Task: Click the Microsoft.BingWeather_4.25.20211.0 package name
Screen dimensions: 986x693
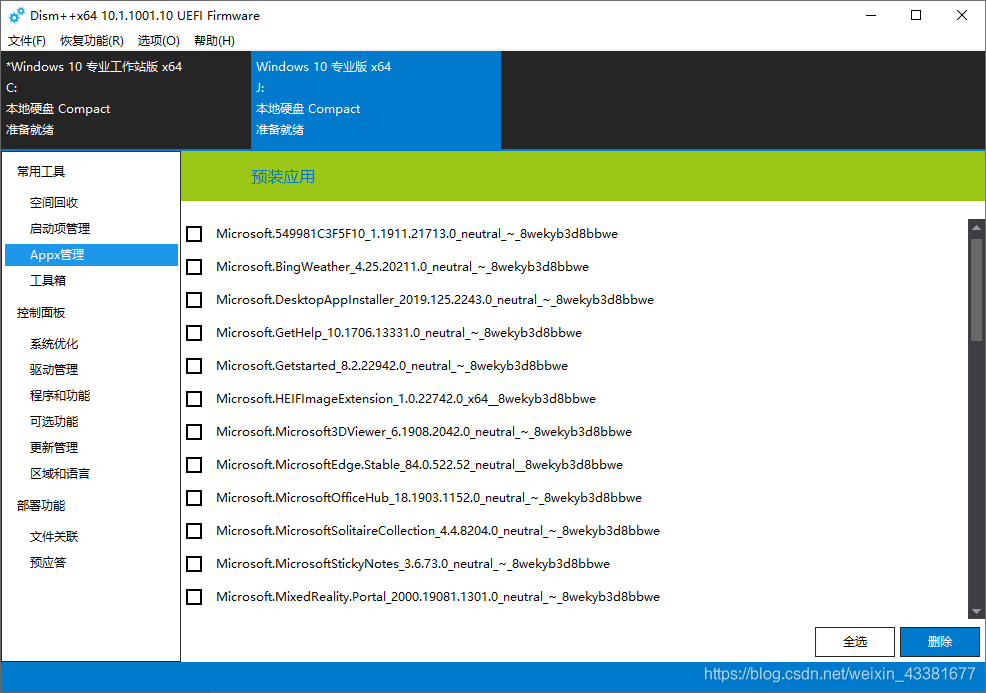Action: (402, 267)
